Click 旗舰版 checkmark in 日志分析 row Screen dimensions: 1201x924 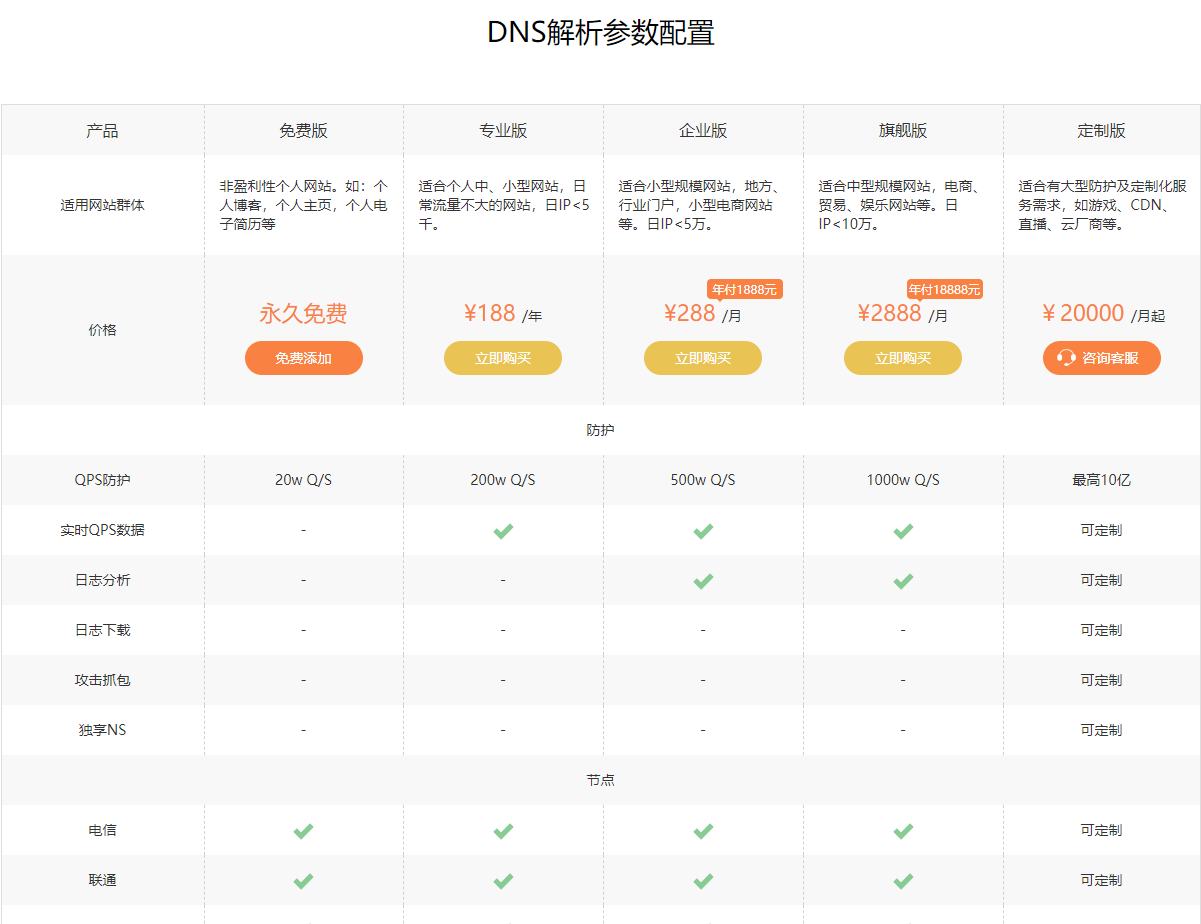point(903,581)
